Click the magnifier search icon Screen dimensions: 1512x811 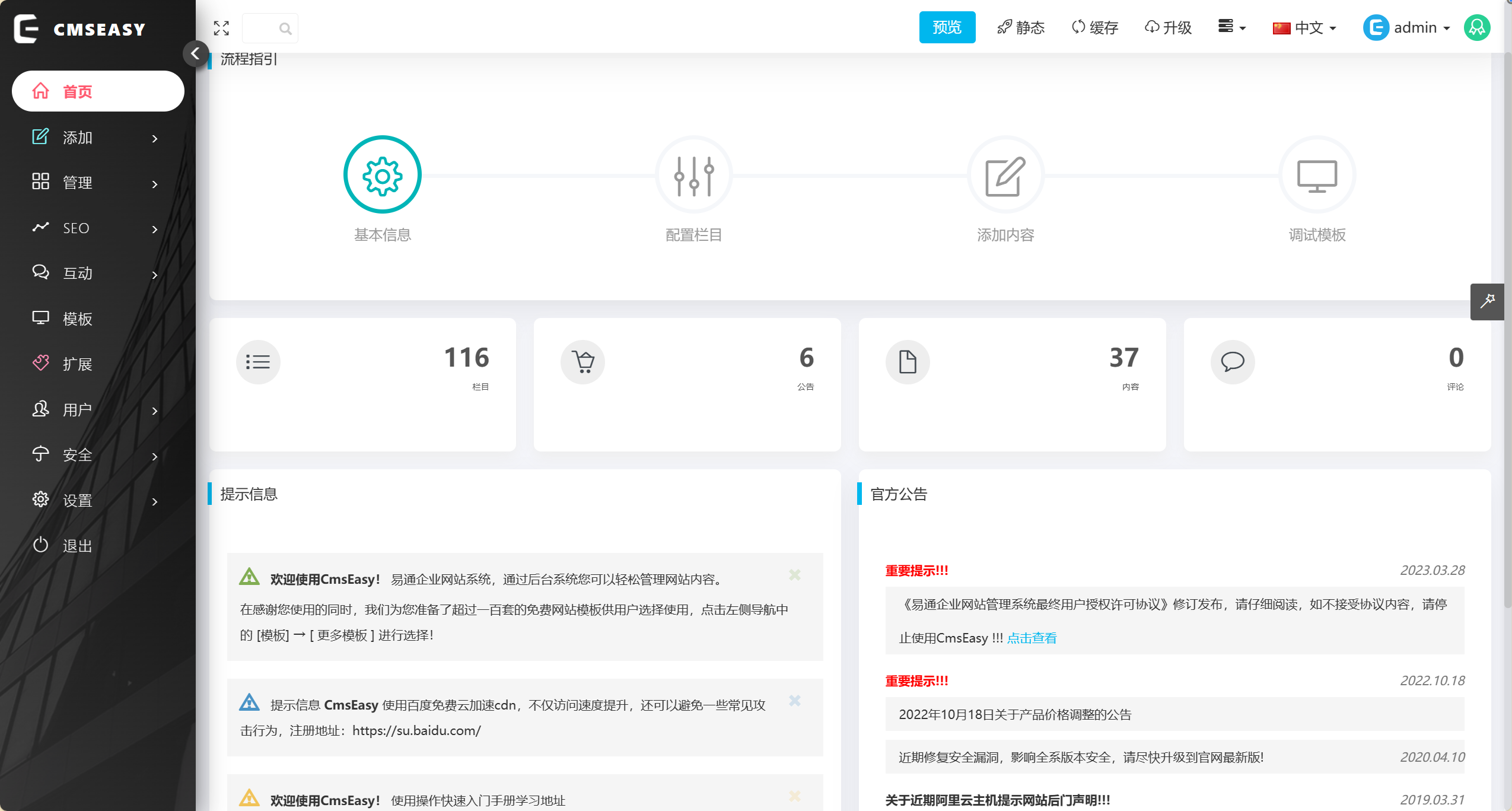click(x=285, y=28)
